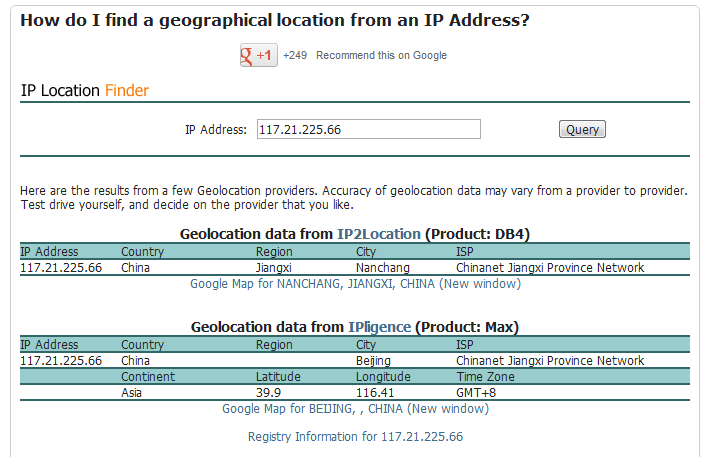Viewport: 702px width, 457px height.
Task: Open Google Map for BEIJING, CHINA
Action: (355, 409)
